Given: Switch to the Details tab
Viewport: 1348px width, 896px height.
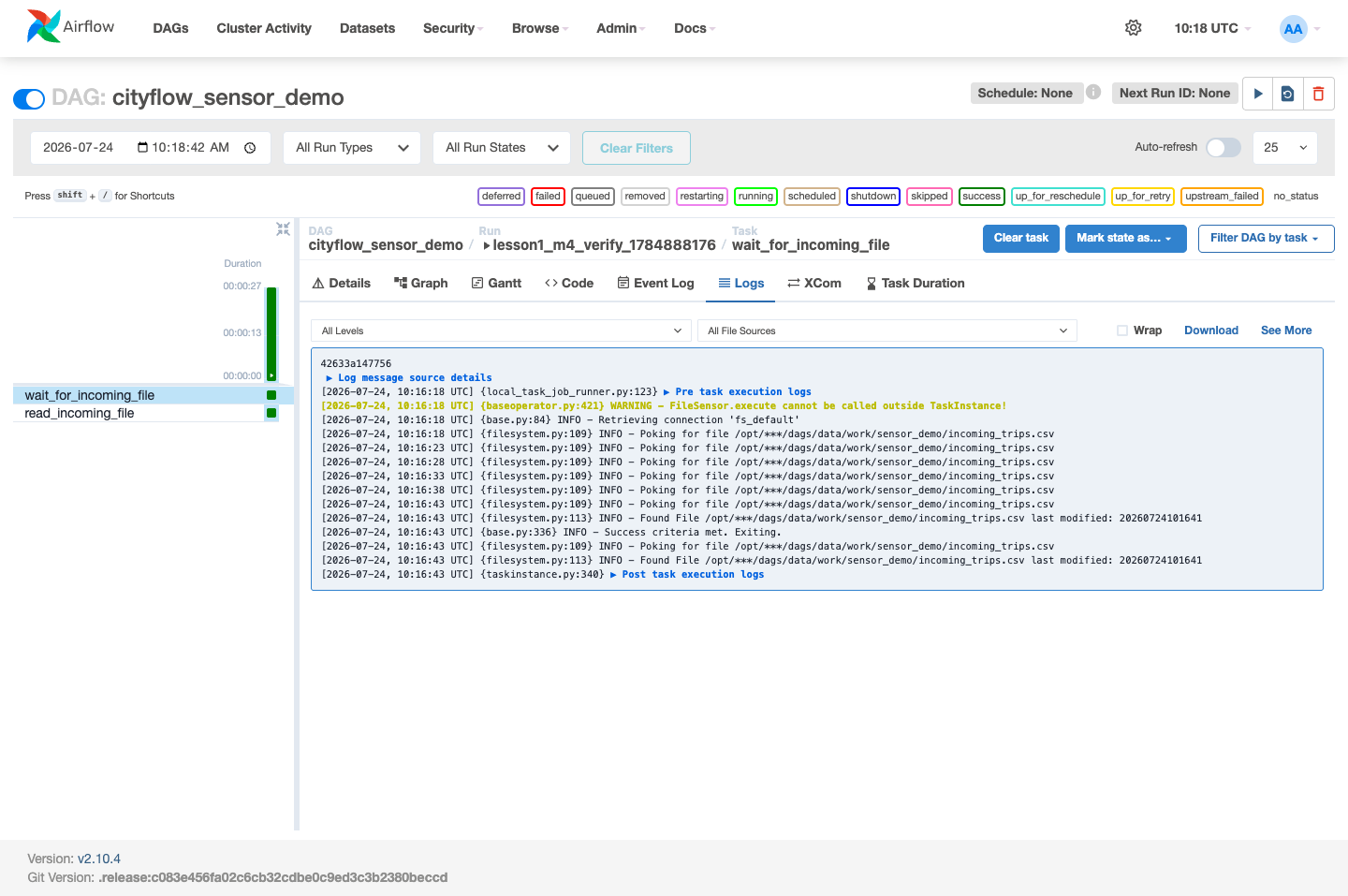Looking at the screenshot, I should coord(341,283).
